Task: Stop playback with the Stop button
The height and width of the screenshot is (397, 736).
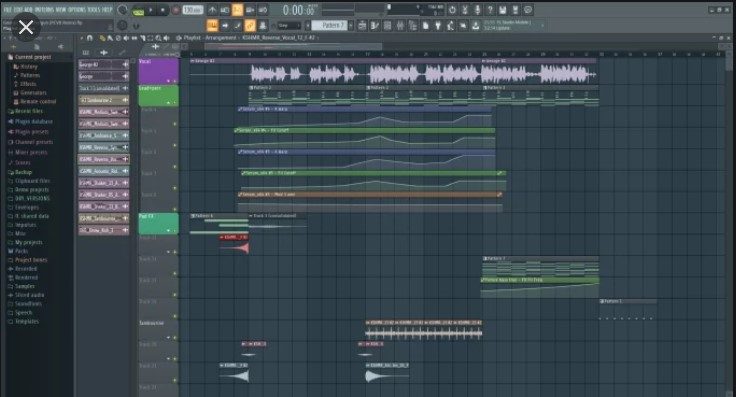Action: coord(163,10)
